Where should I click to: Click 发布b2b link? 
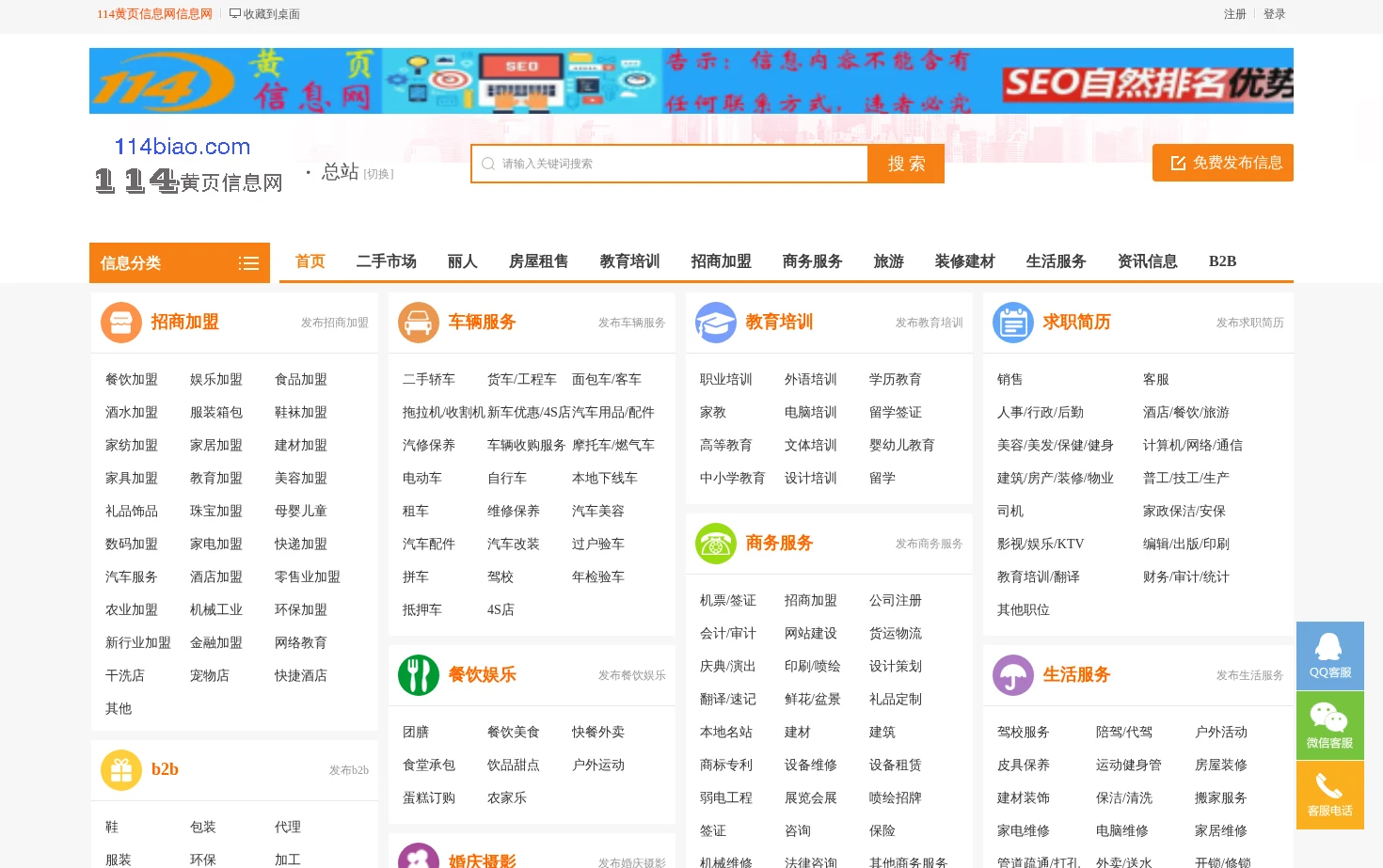coord(349,770)
